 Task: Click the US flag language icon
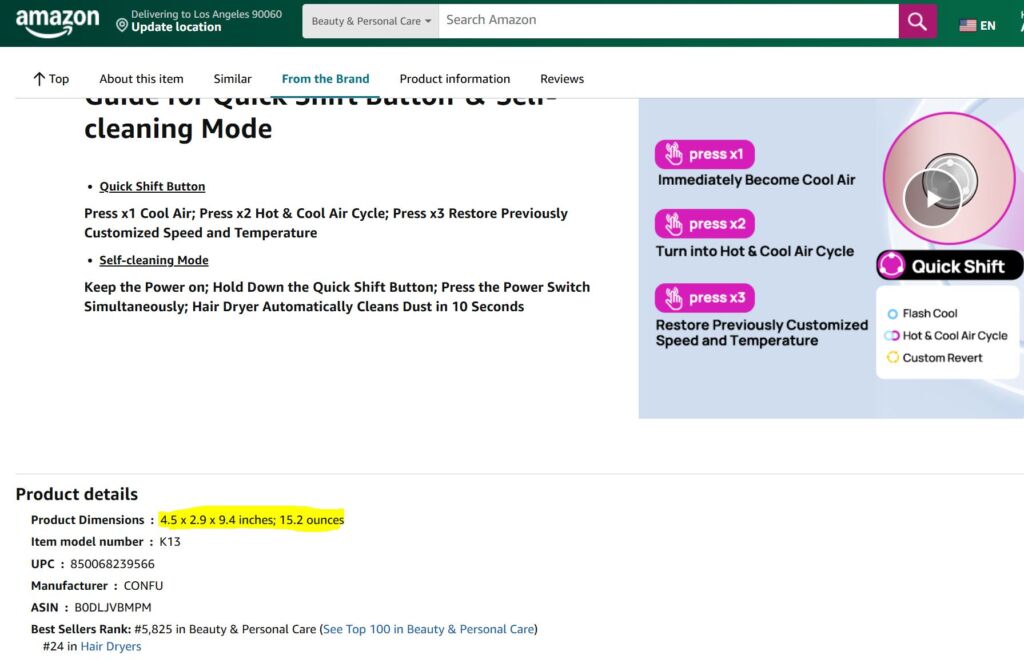(967, 26)
